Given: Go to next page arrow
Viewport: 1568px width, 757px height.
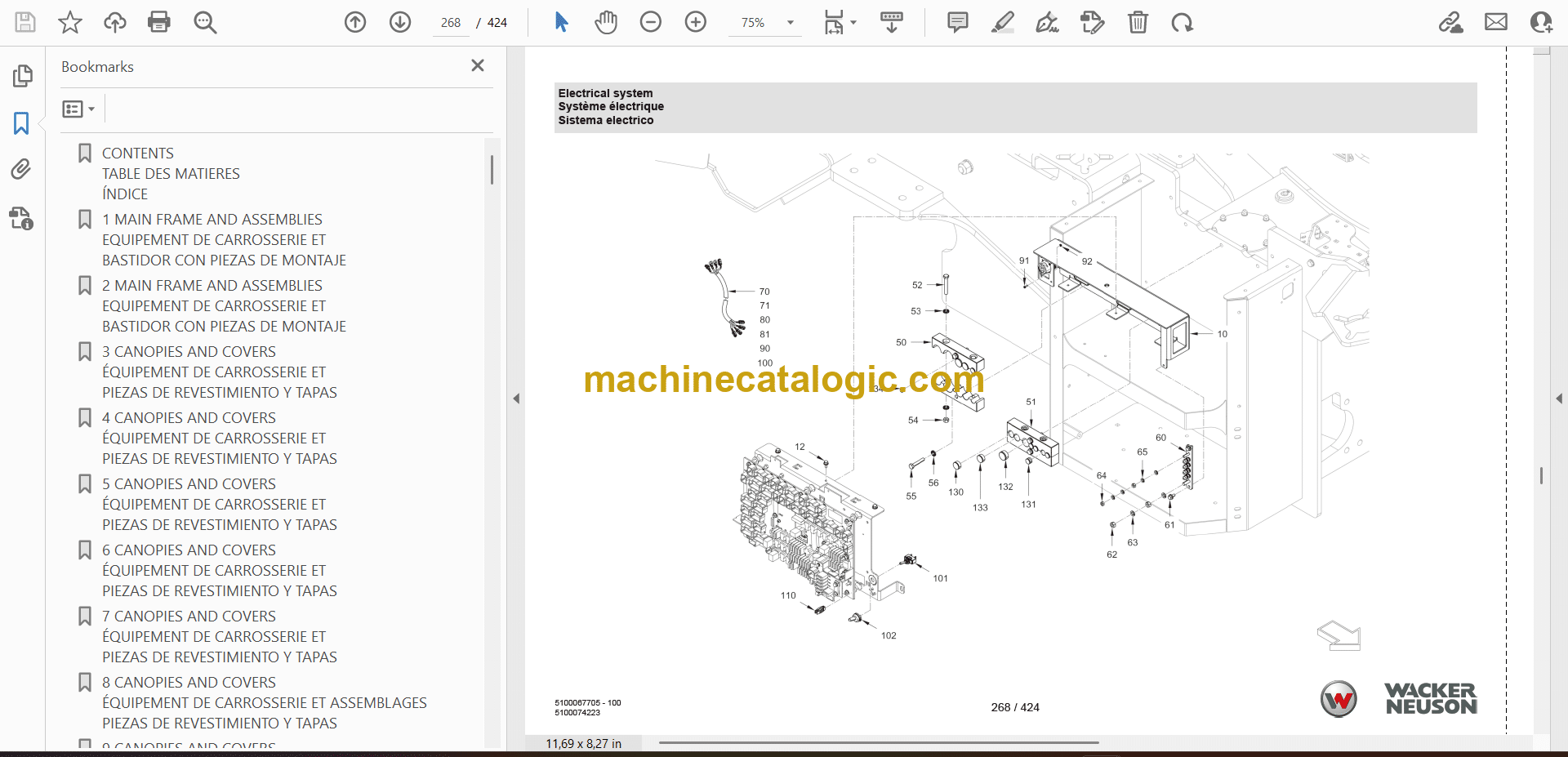Looking at the screenshot, I should [x=400, y=22].
